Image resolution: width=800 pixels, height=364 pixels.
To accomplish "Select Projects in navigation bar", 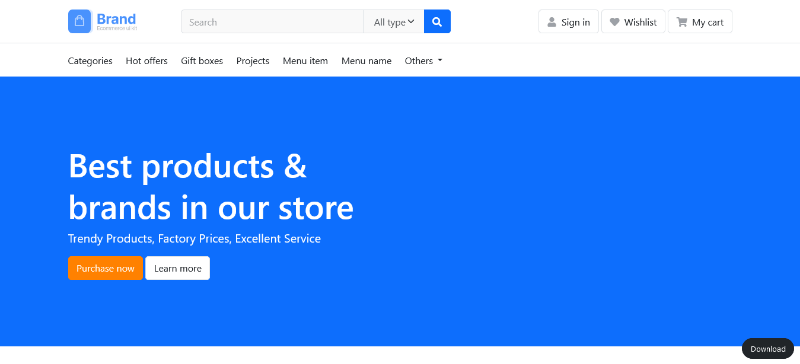I will pos(253,61).
